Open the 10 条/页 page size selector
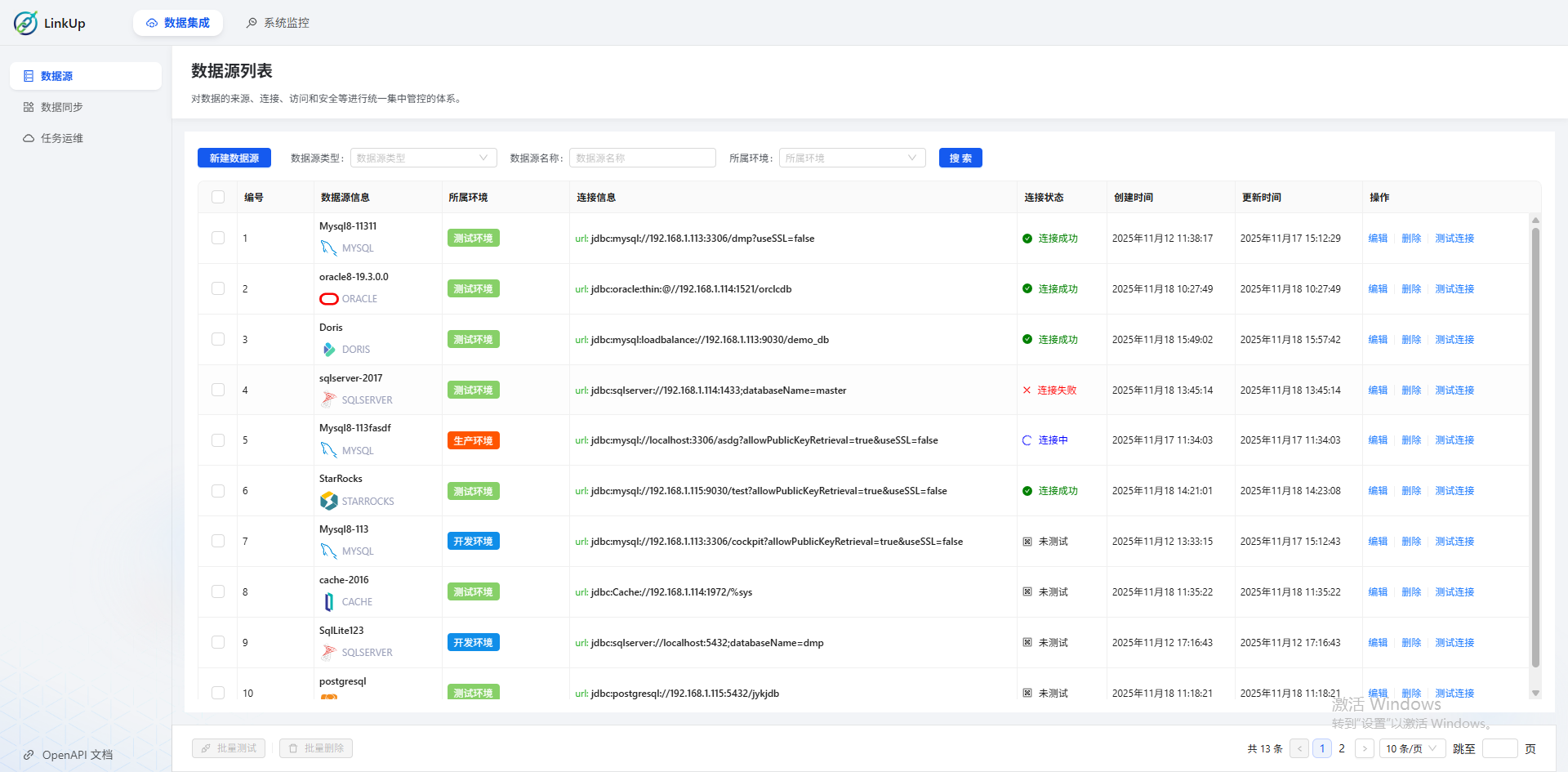This screenshot has height=772, width=1568. coord(1412,748)
